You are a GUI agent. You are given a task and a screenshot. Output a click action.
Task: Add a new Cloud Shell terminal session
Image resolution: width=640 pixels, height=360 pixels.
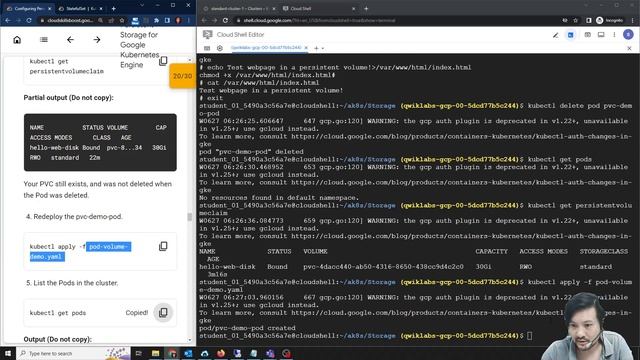(316, 48)
